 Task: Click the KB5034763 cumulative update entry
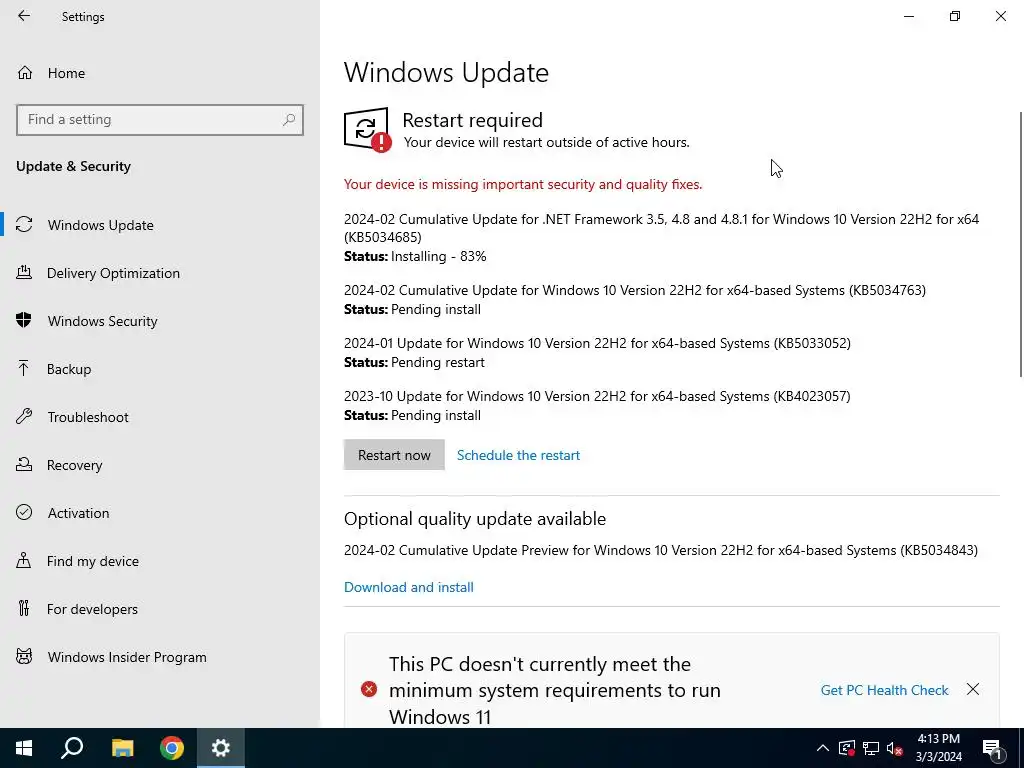click(x=635, y=290)
